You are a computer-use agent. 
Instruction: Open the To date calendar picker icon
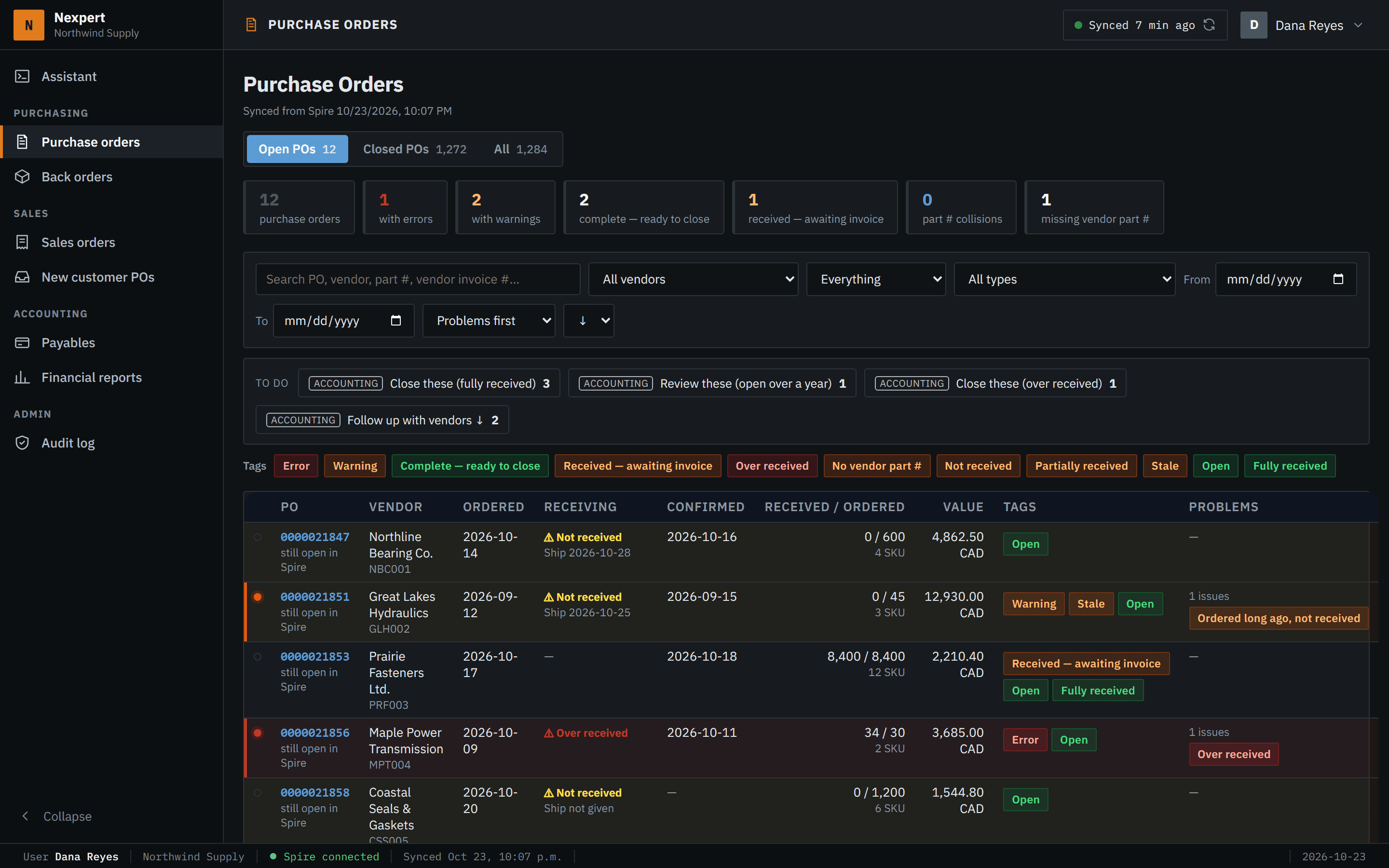coord(395,320)
